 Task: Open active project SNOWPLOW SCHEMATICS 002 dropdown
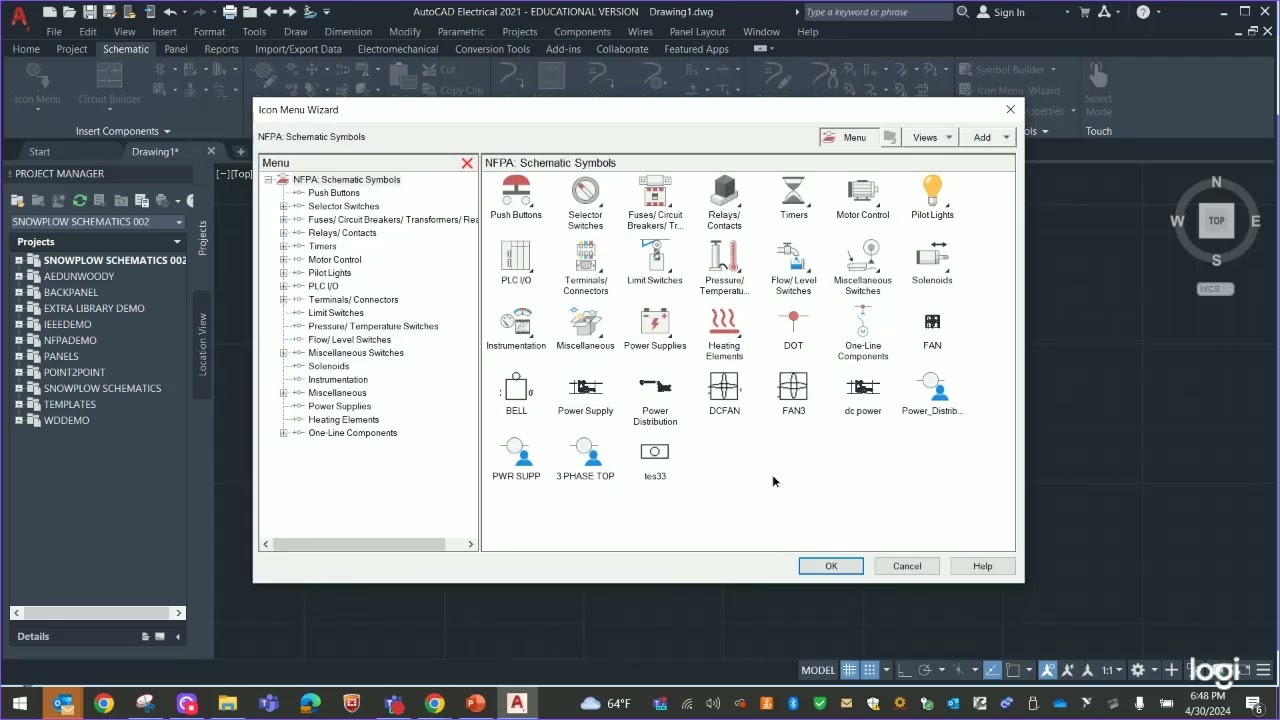coord(97,222)
